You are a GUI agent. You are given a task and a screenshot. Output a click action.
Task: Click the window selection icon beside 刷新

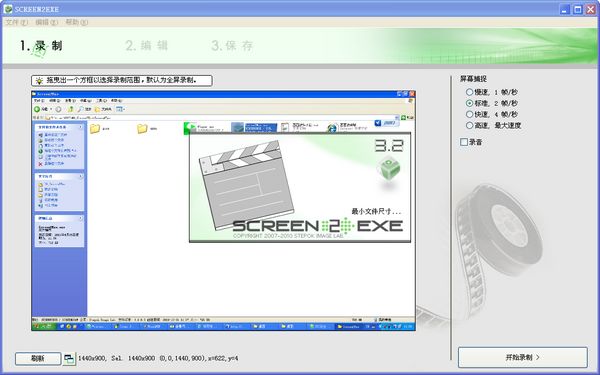coord(69,359)
